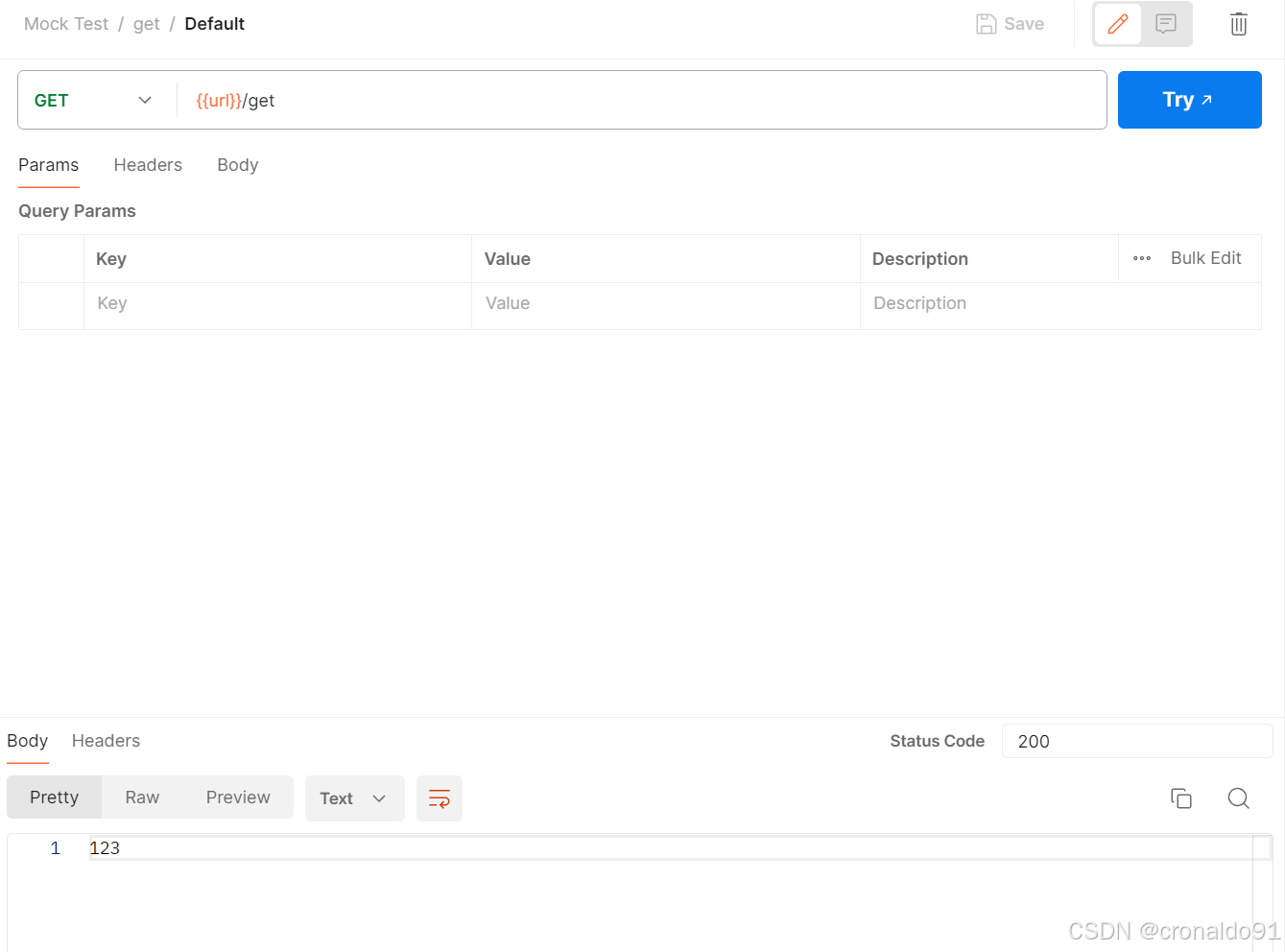Click the Default breadcrumb title
The height and width of the screenshot is (952, 1285).
click(x=215, y=24)
